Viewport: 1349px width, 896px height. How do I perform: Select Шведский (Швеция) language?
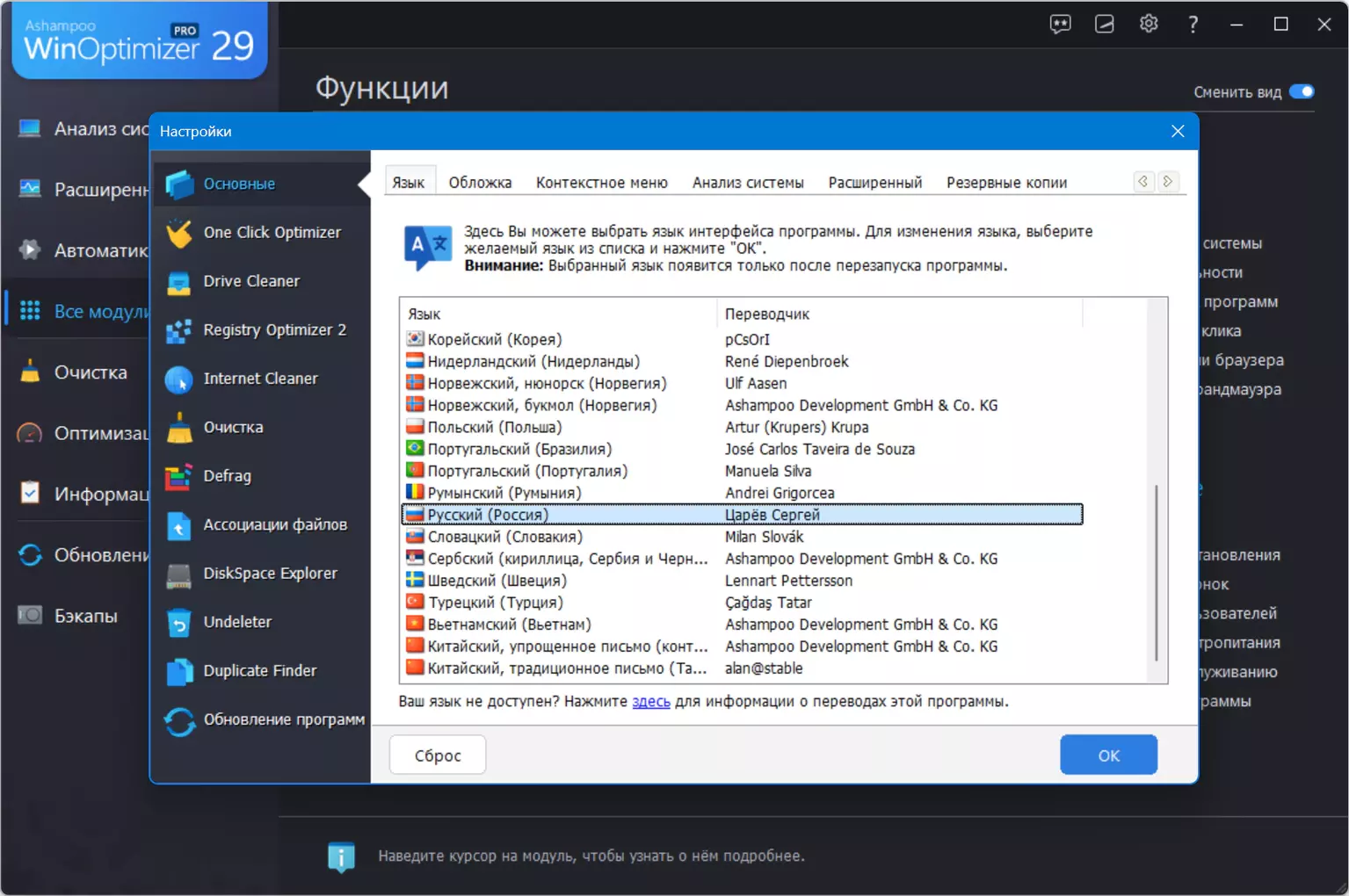click(742, 582)
